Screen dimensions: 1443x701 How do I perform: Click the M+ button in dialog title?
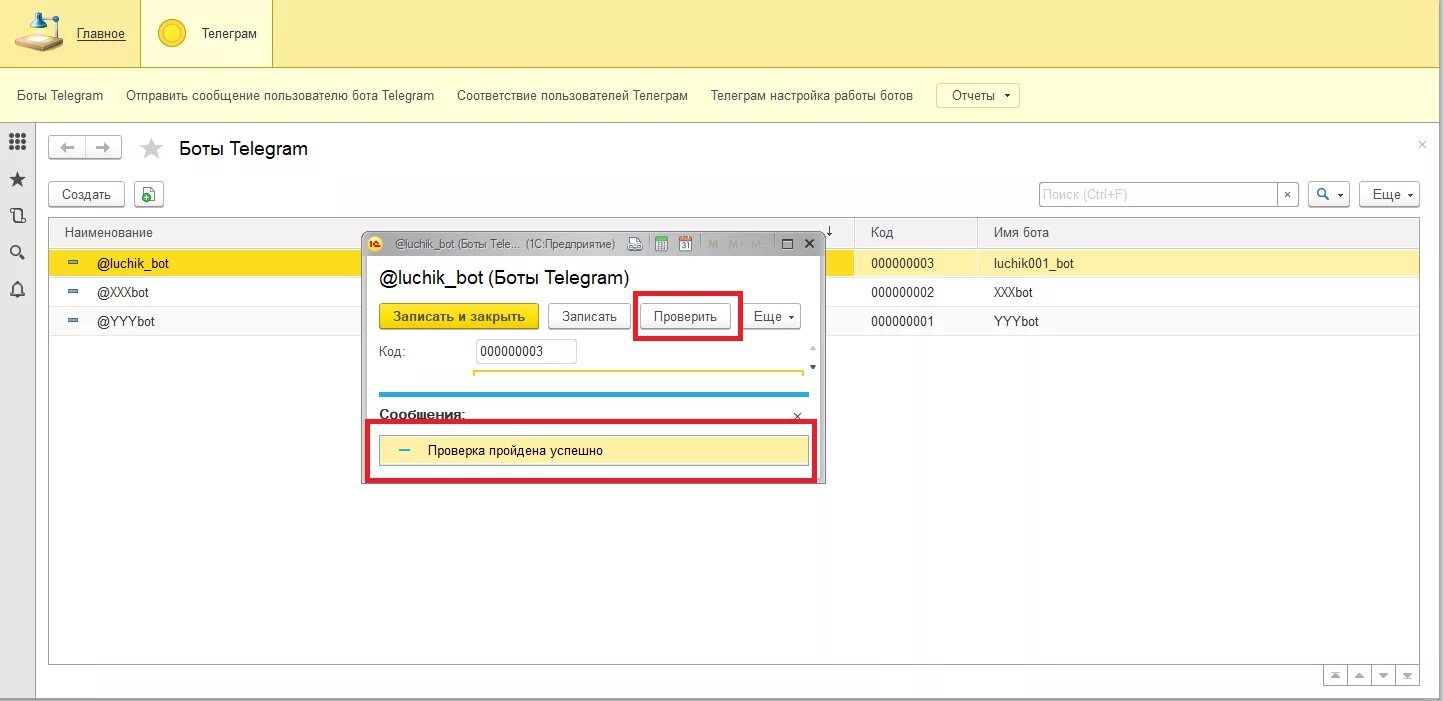736,243
